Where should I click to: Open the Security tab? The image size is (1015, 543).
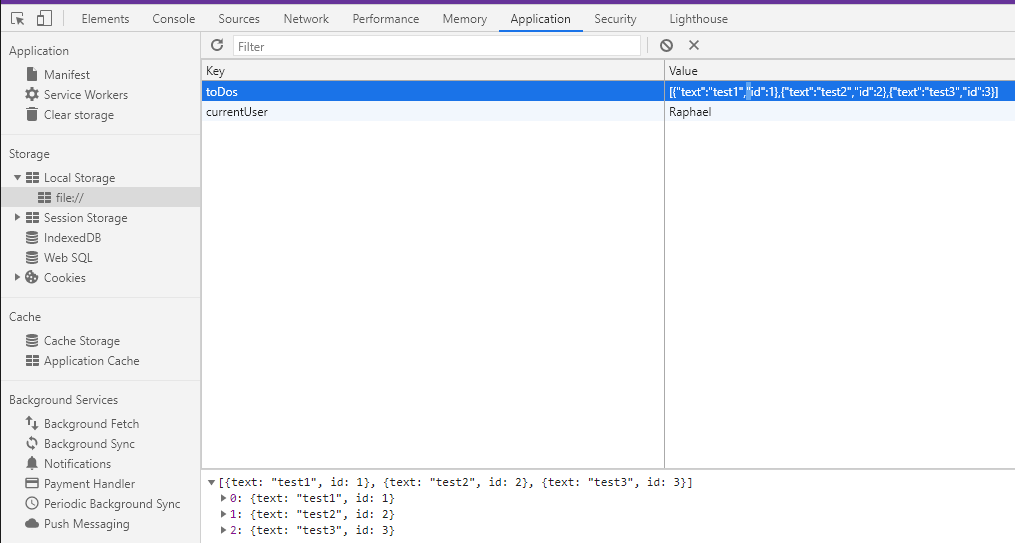[x=615, y=19]
